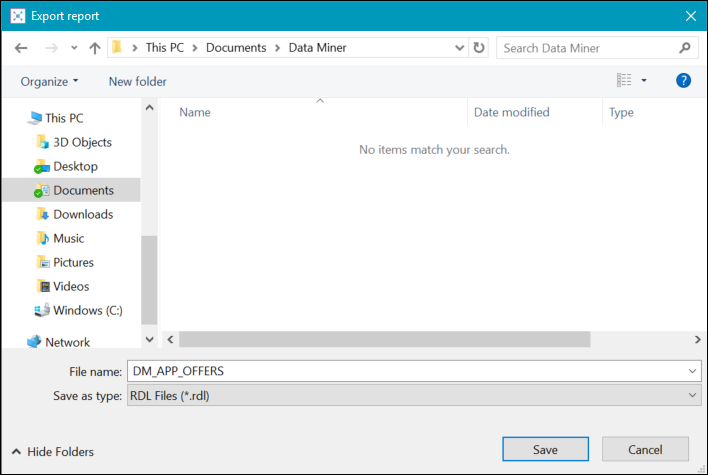Click the Downloads folder icon

(x=42, y=214)
